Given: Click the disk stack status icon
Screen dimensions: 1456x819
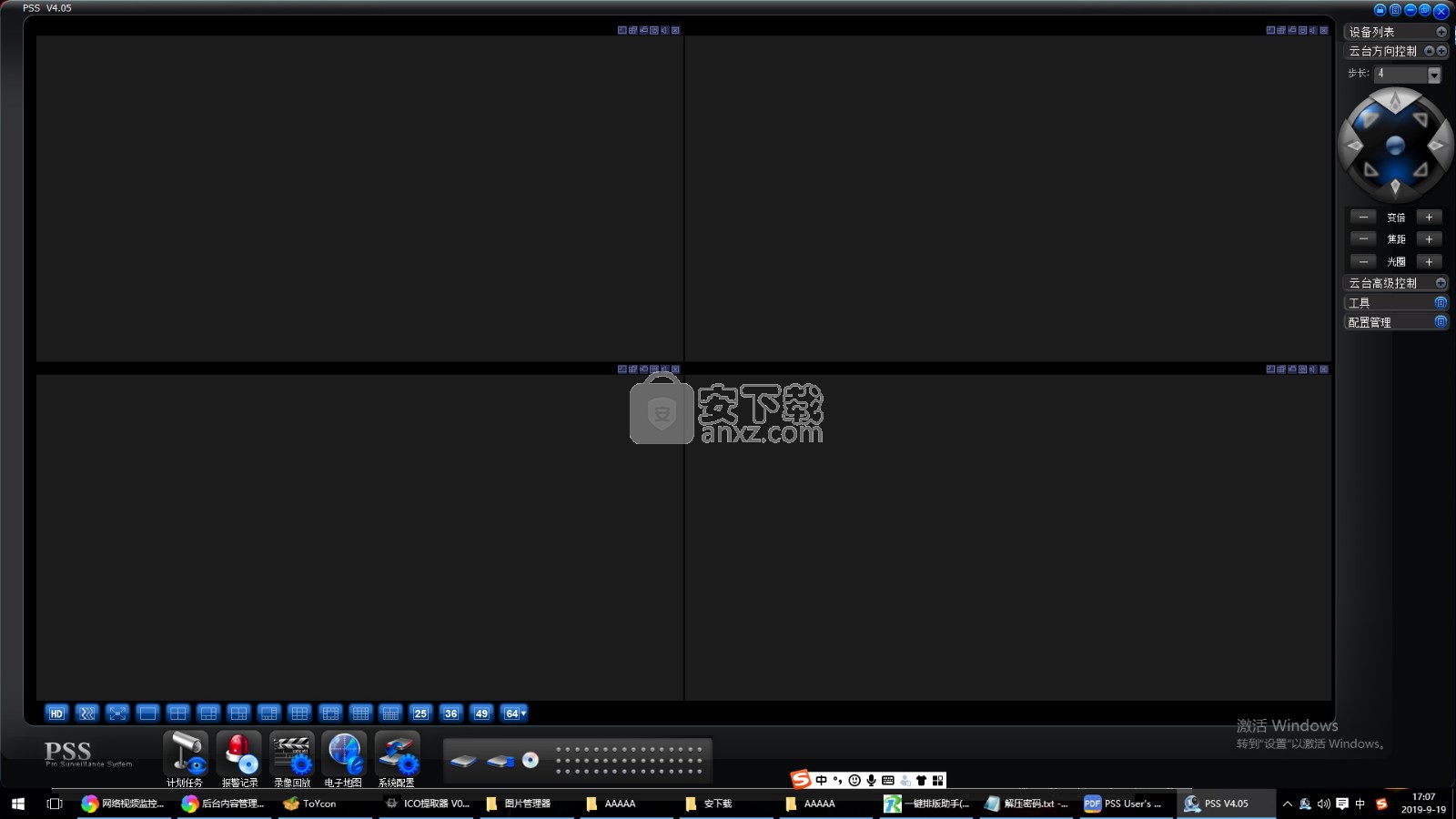Looking at the screenshot, I should 500,761.
